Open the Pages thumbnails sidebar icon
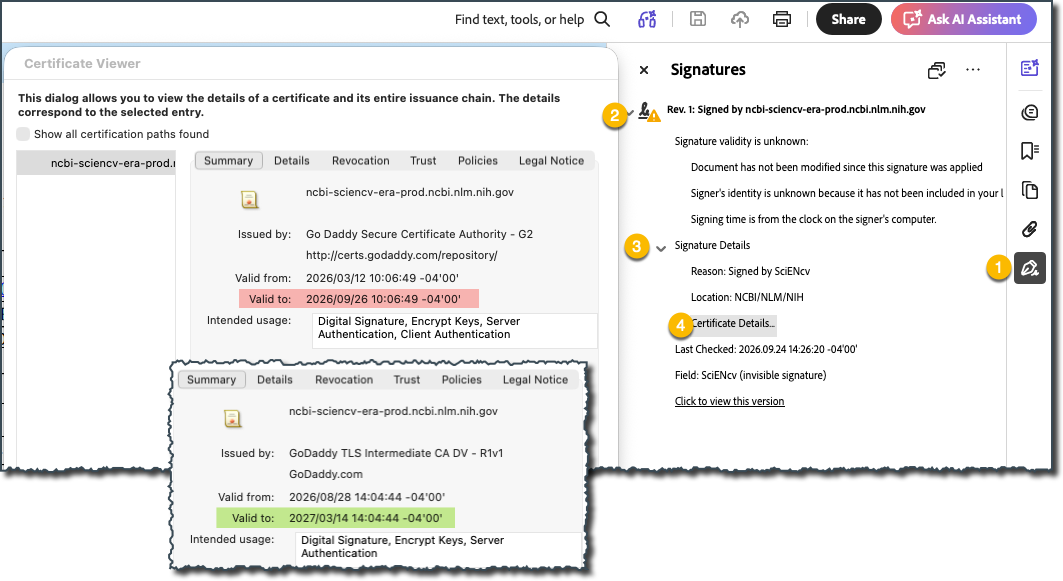The image size is (1063, 581). 1029,190
